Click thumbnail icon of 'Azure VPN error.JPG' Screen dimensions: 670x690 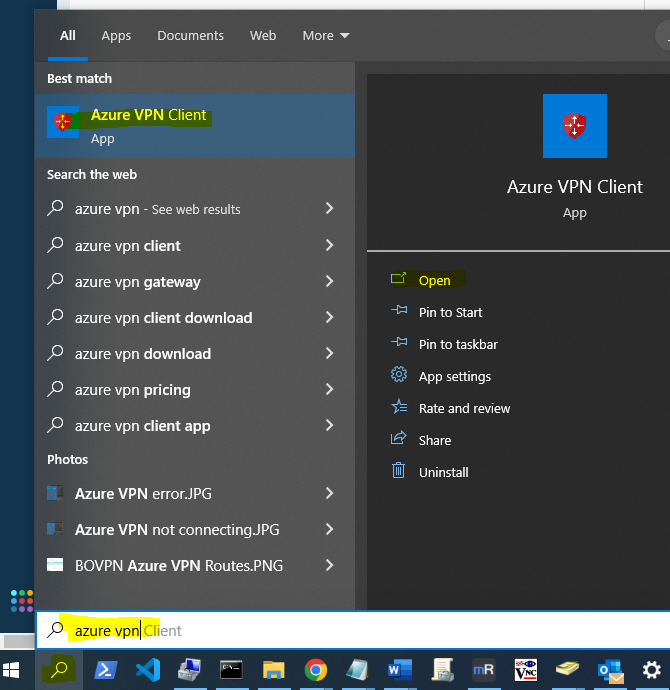(55, 493)
